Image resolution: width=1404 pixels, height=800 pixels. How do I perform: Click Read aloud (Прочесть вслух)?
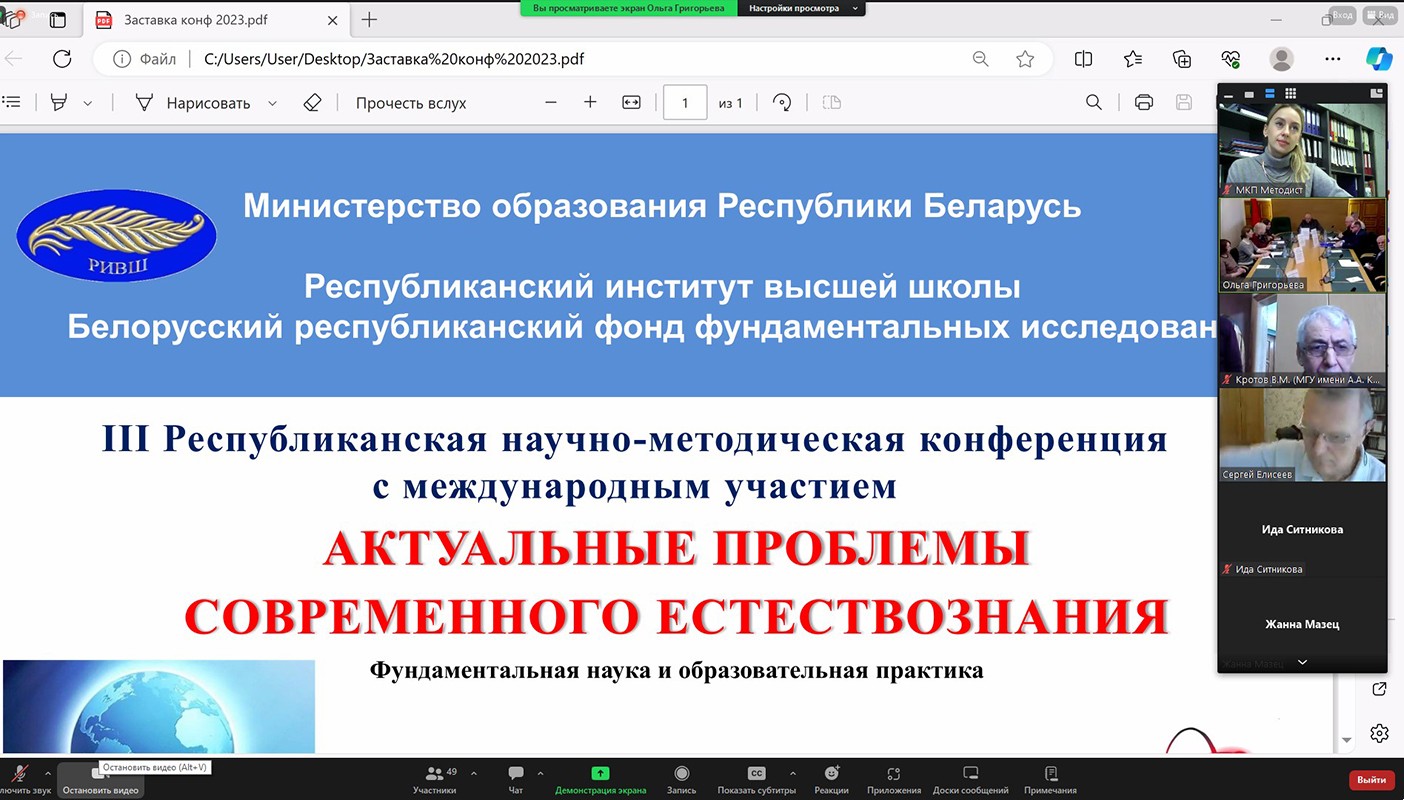tap(411, 103)
